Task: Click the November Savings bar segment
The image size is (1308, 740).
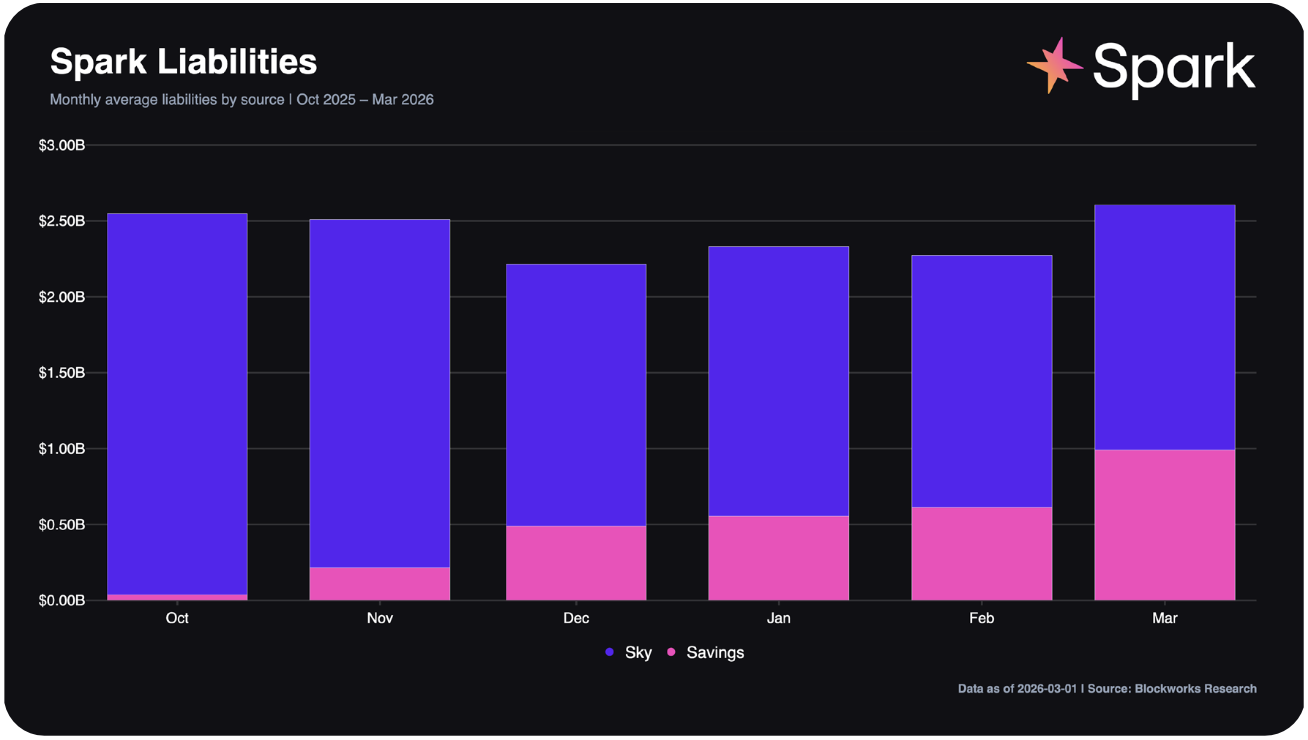Action: coord(380,584)
